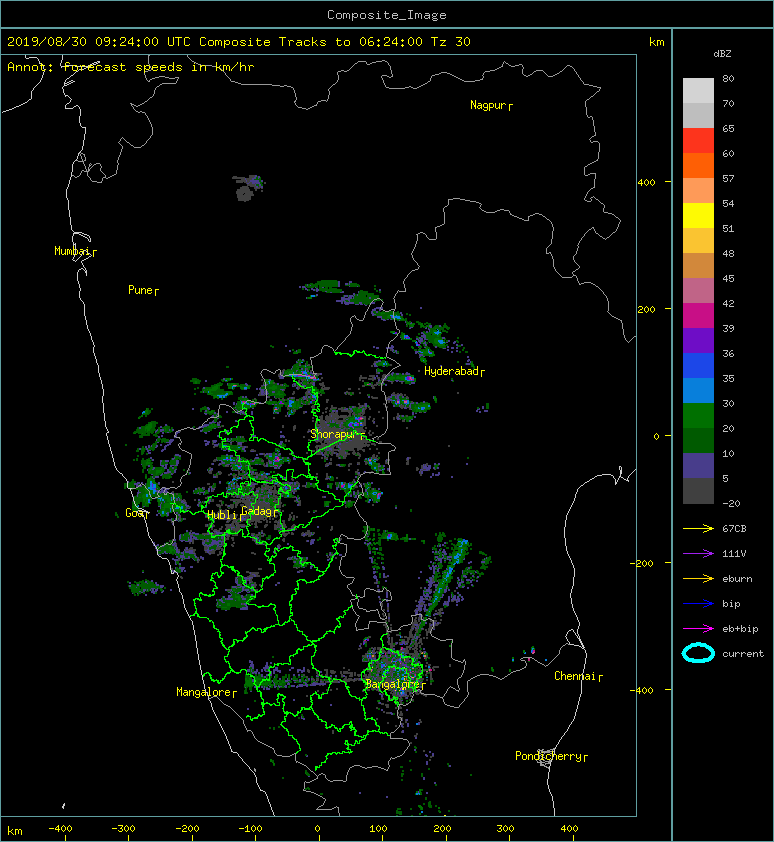Image resolution: width=774 pixels, height=842 pixels.
Task: Click the Nagpur location marker symbol
Action: (510, 107)
